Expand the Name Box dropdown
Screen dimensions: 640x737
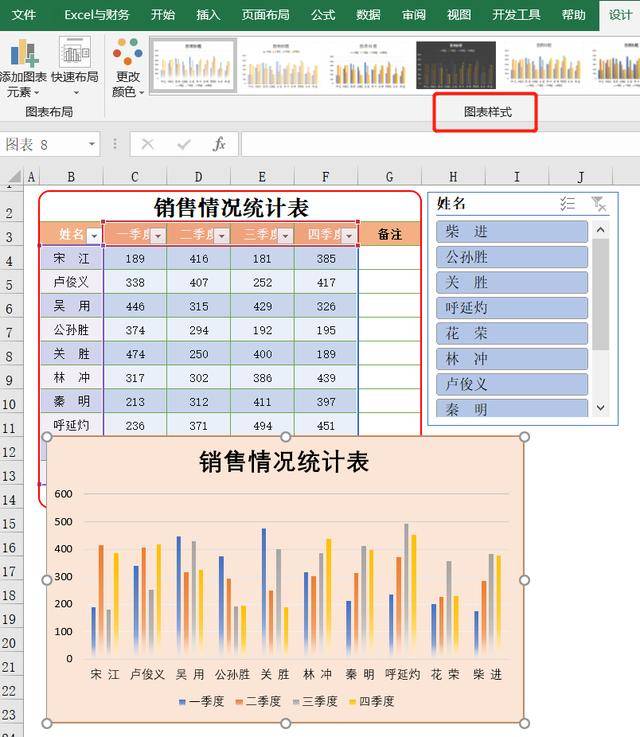click(x=92, y=144)
